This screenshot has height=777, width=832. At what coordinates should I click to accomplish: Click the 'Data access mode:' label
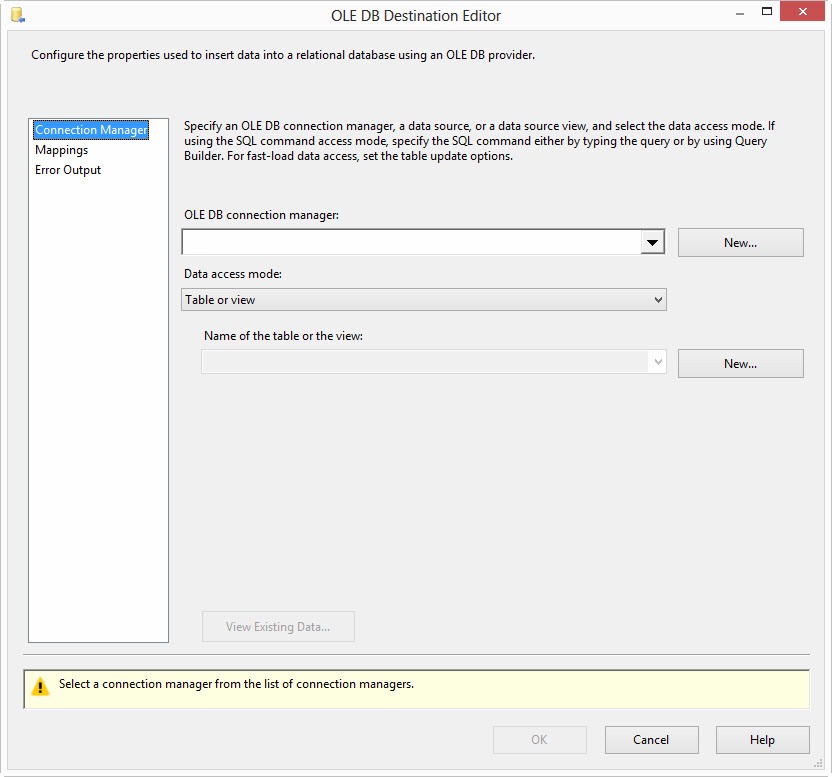(x=233, y=274)
